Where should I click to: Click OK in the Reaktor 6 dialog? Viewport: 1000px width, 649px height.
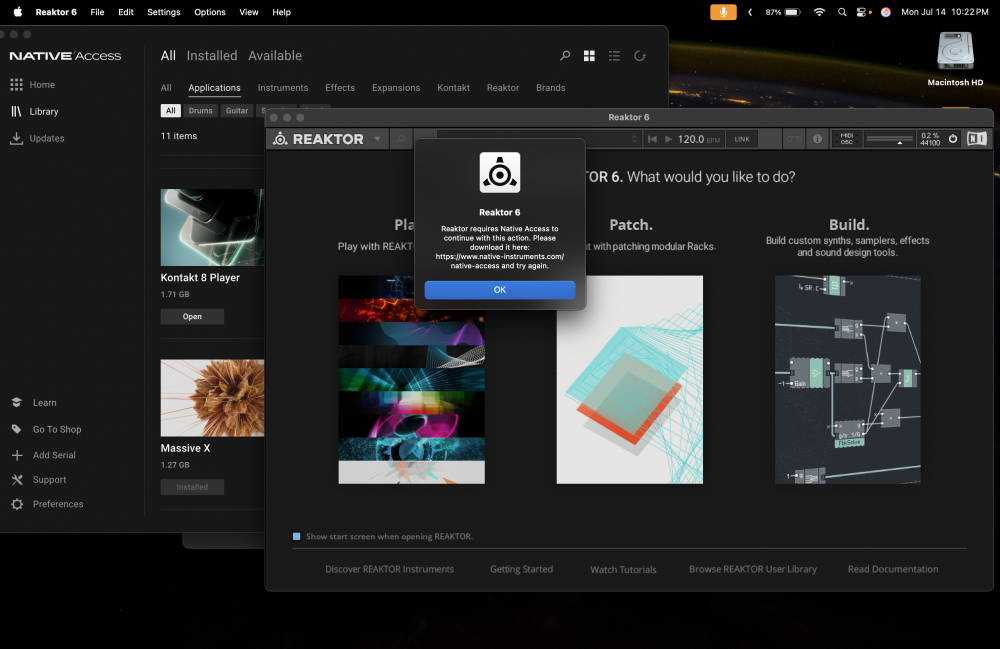[499, 289]
